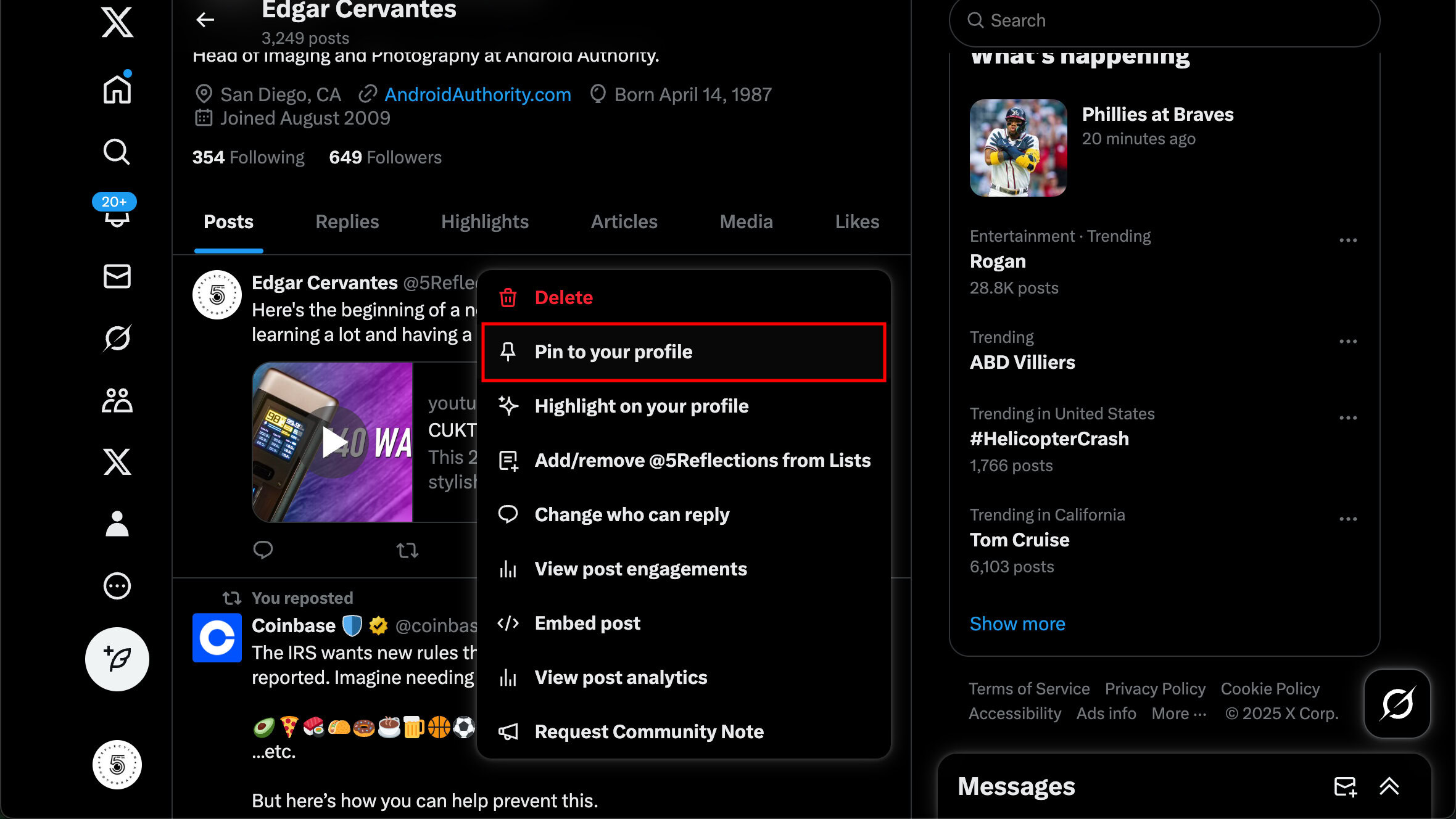This screenshot has height=819, width=1456.
Task: Open Notifications bell with 20+ badge
Action: pyautogui.click(x=117, y=212)
